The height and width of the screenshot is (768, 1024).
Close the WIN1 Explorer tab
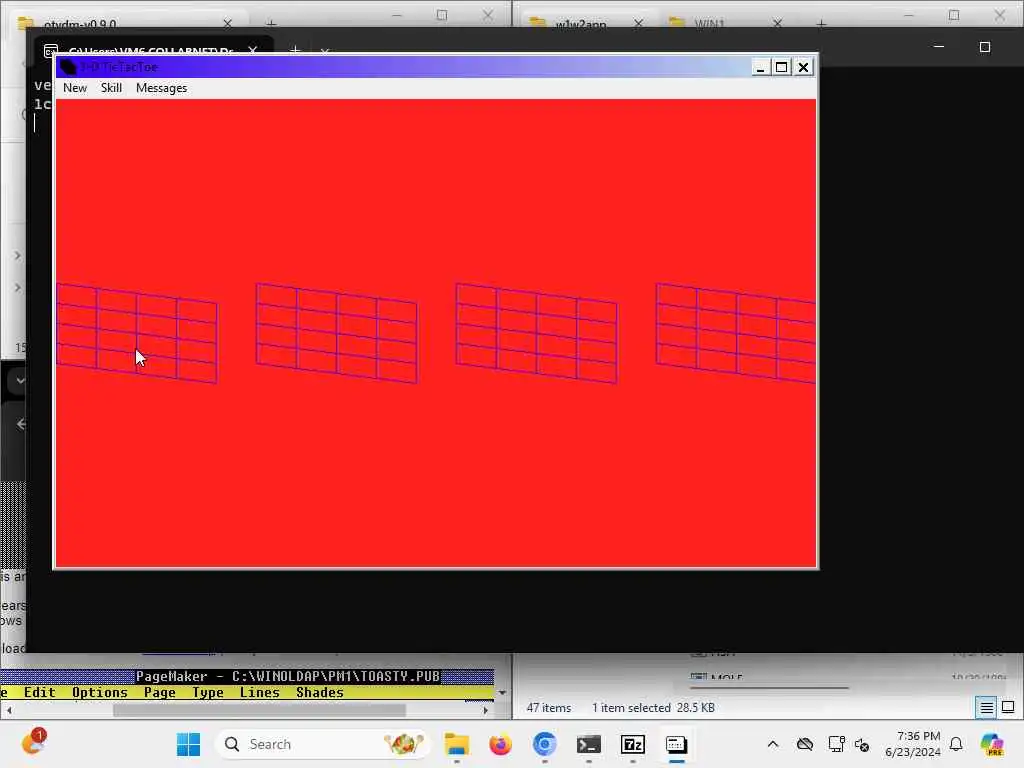click(x=777, y=24)
